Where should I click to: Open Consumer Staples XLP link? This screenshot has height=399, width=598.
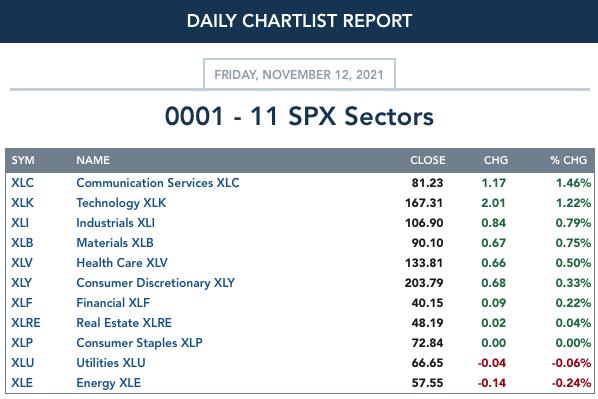coord(139,343)
